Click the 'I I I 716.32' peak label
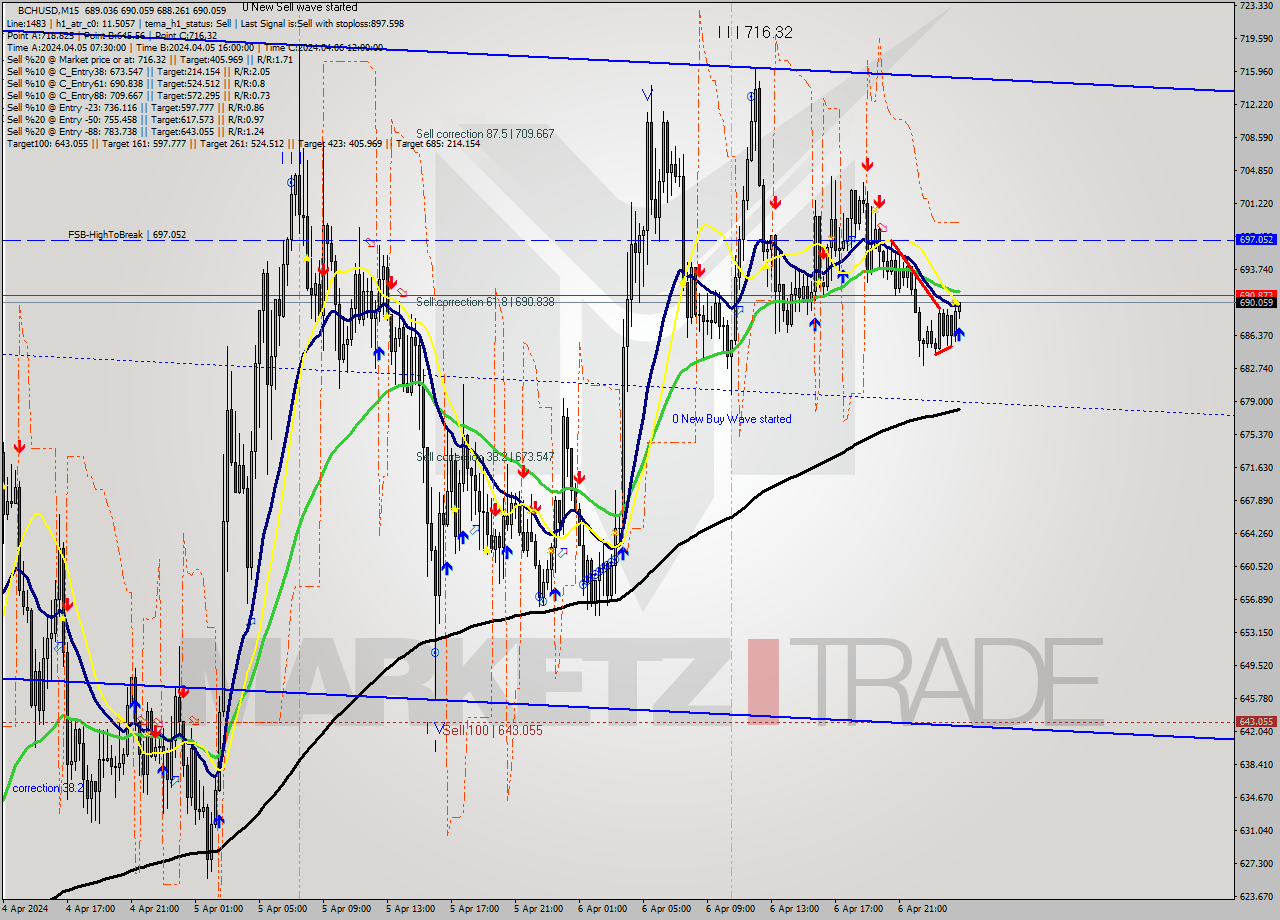Screen dimensions: 1280x920 coord(755,32)
